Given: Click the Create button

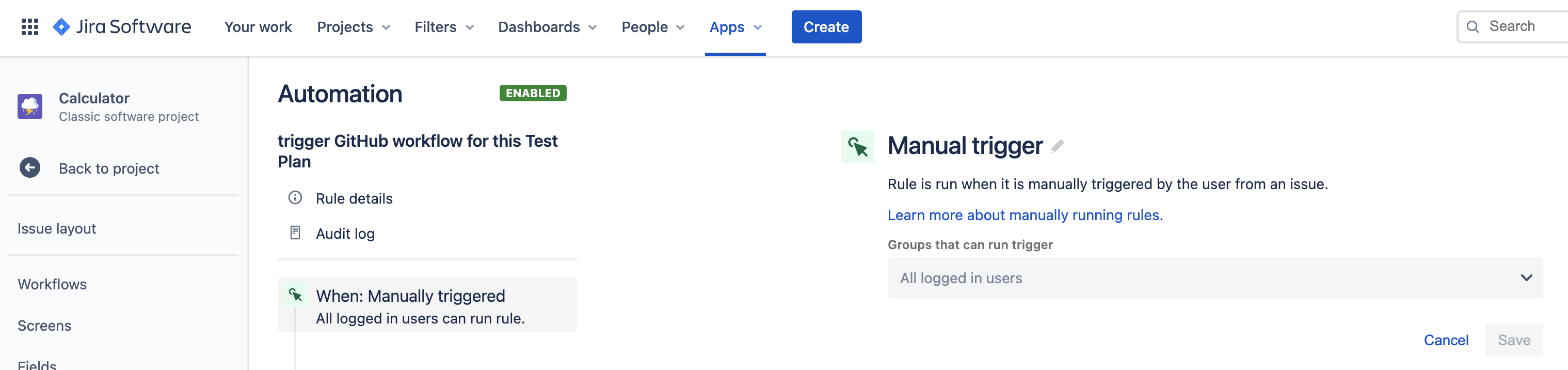Looking at the screenshot, I should click(x=826, y=27).
